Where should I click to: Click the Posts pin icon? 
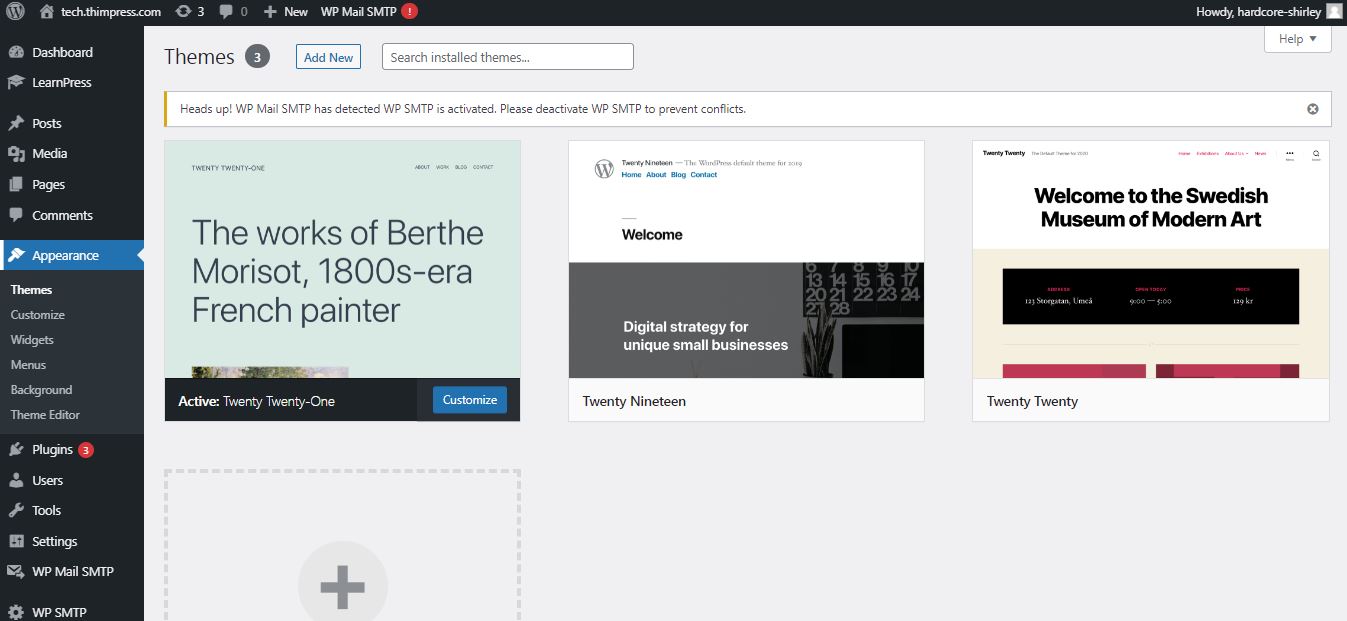[x=16, y=124]
